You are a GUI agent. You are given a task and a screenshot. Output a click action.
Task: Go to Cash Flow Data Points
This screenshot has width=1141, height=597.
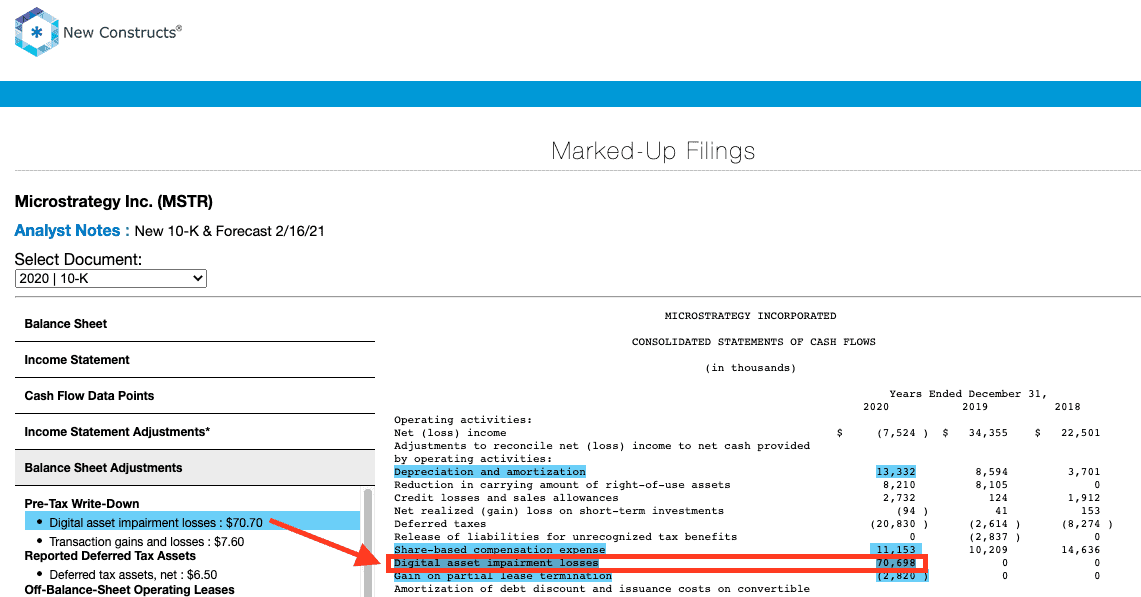click(90, 396)
